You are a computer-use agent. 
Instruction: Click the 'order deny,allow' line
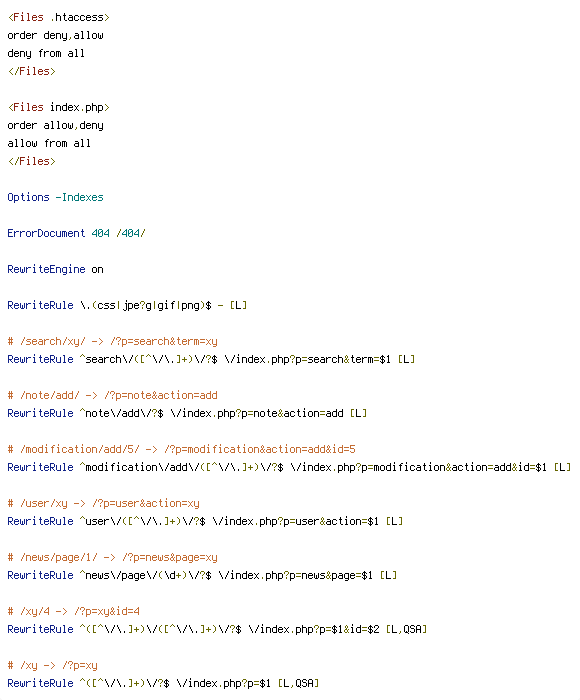(x=55, y=36)
